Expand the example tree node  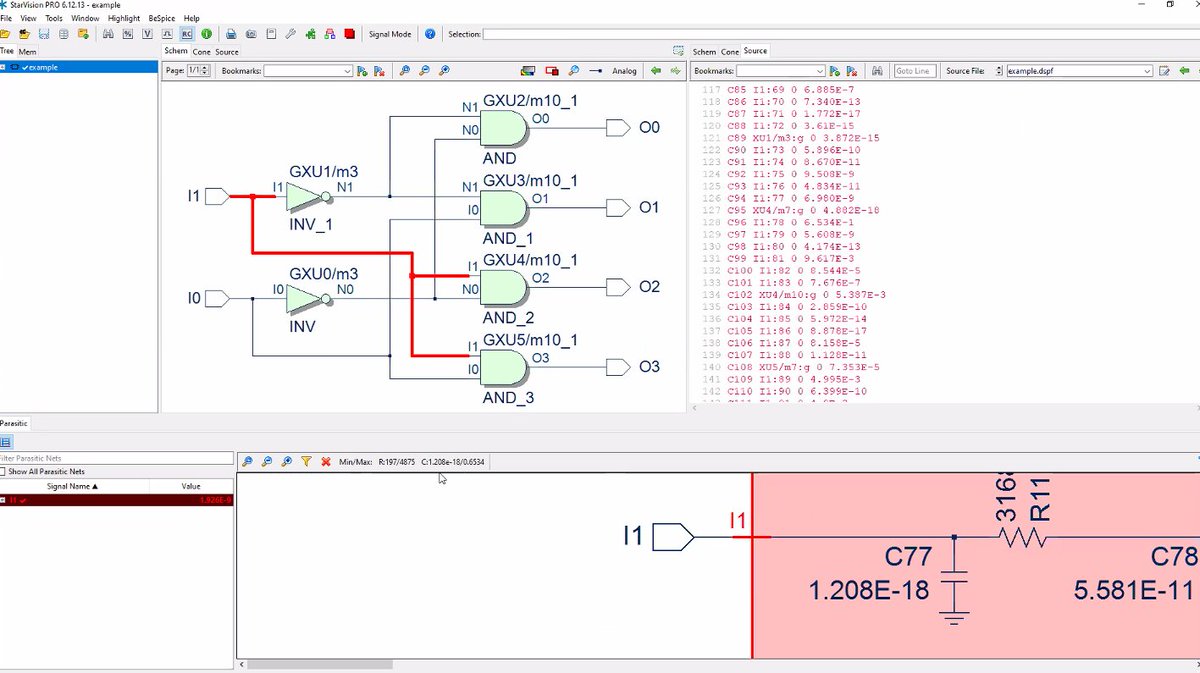pyautogui.click(x=4, y=67)
